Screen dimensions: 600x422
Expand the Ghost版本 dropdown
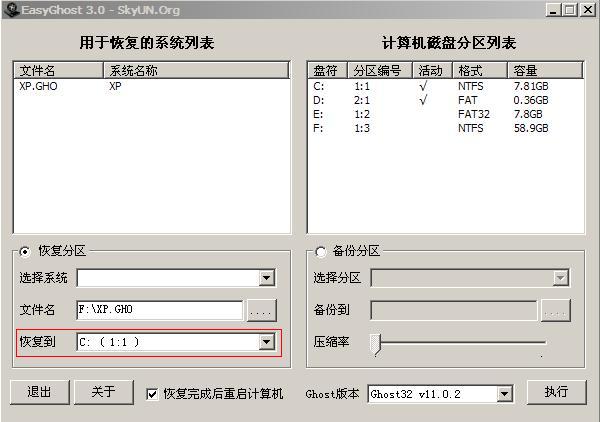click(505, 394)
